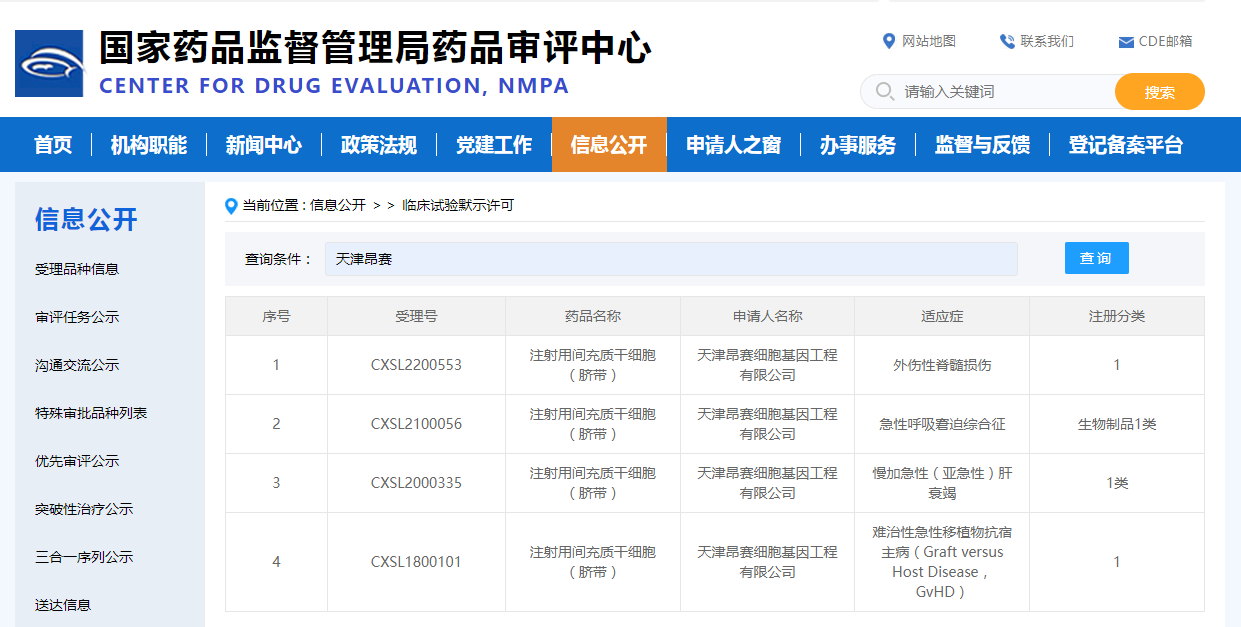Click the 信息公开 sidebar heading
Screen dimensions: 1241x627
point(86,219)
